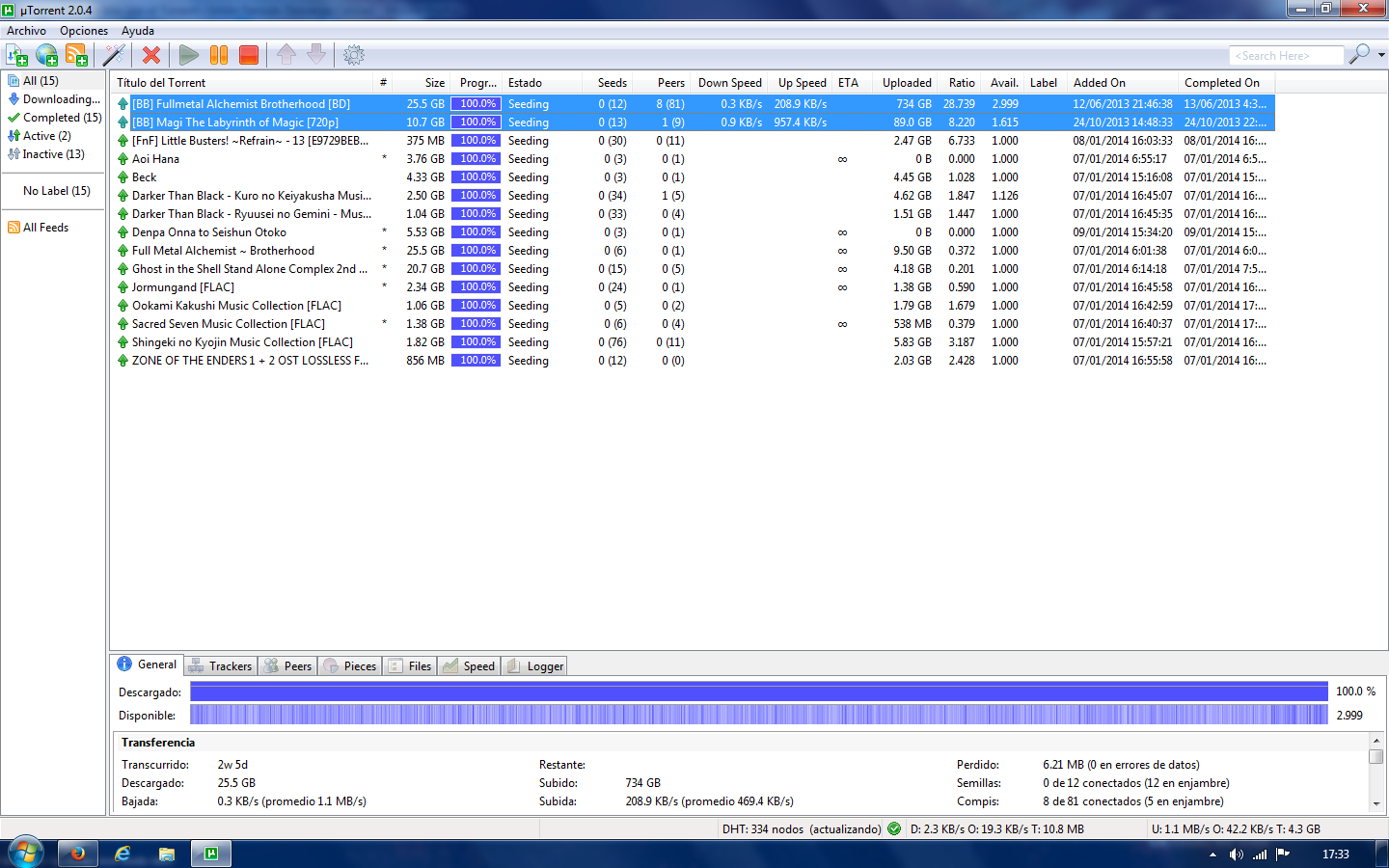
Task: Sort by the Estado column header
Action: 543,83
